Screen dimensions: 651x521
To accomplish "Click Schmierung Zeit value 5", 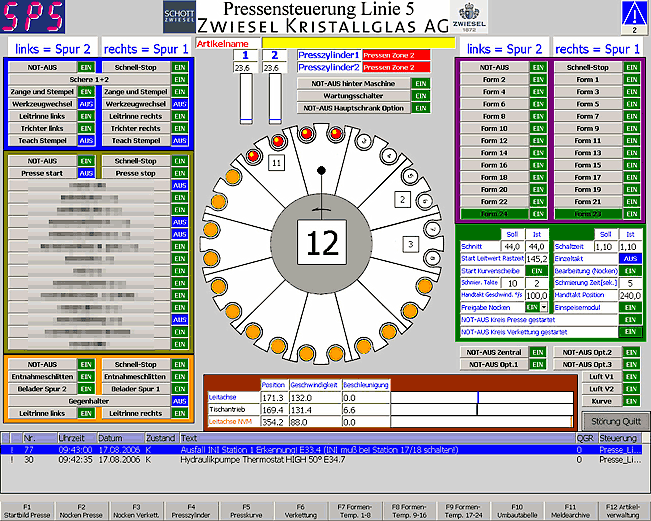I will pyautogui.click(x=630, y=283).
